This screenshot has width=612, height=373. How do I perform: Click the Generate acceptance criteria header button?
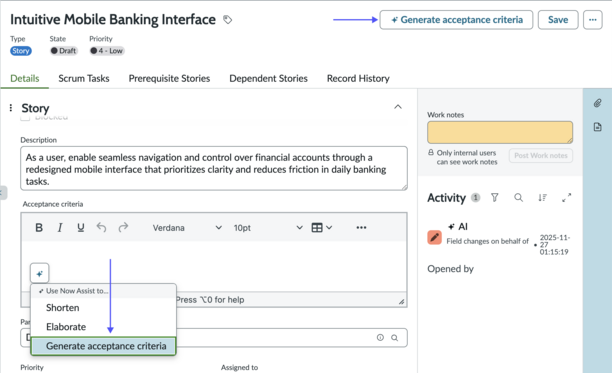click(x=456, y=20)
